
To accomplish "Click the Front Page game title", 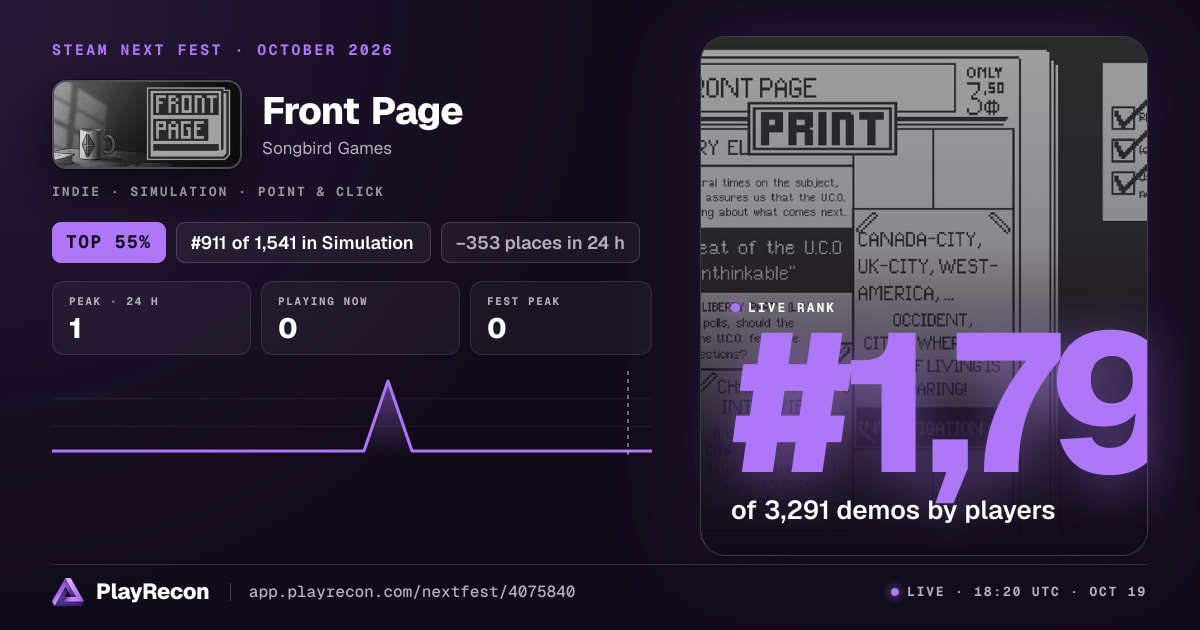I will [362, 111].
